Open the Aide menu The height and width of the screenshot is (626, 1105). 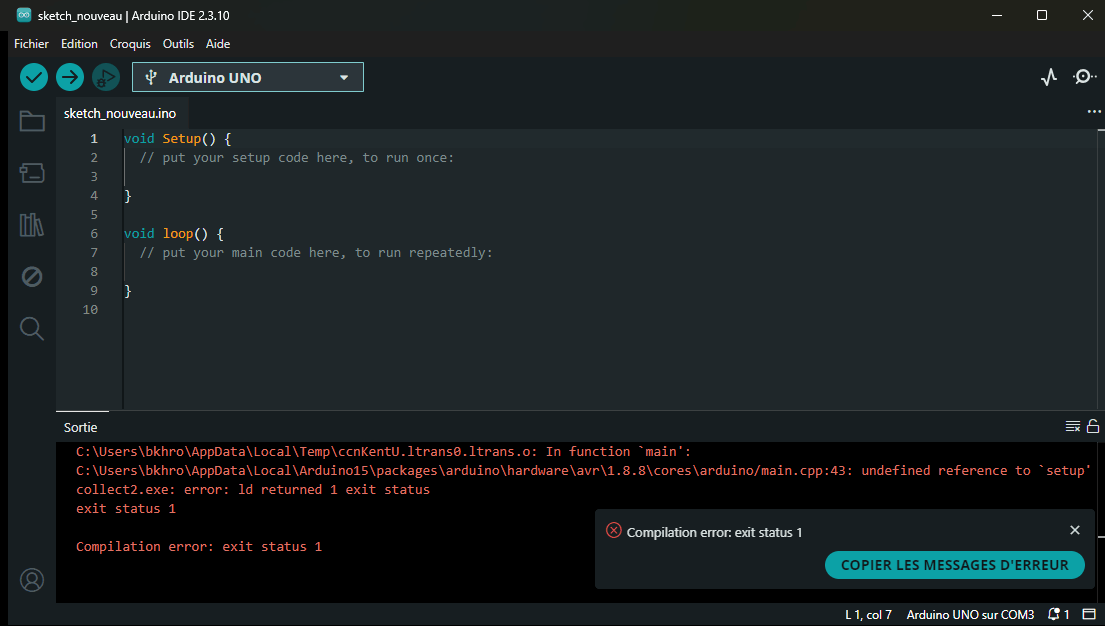tap(218, 44)
